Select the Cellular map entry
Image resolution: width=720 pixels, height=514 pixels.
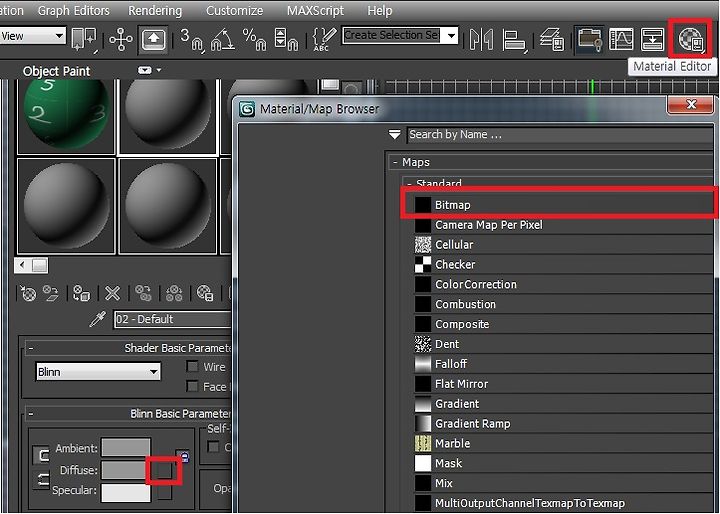click(563, 244)
